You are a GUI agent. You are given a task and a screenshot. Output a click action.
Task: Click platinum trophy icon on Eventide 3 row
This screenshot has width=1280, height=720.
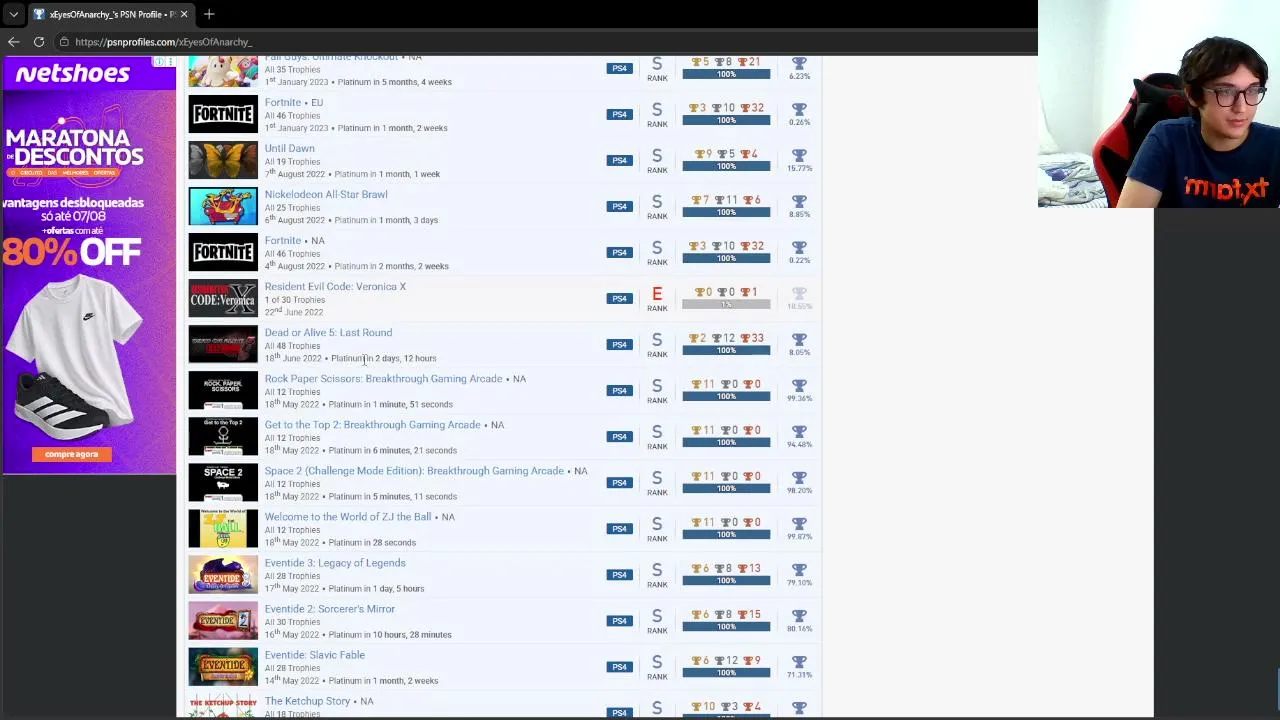coord(799,569)
